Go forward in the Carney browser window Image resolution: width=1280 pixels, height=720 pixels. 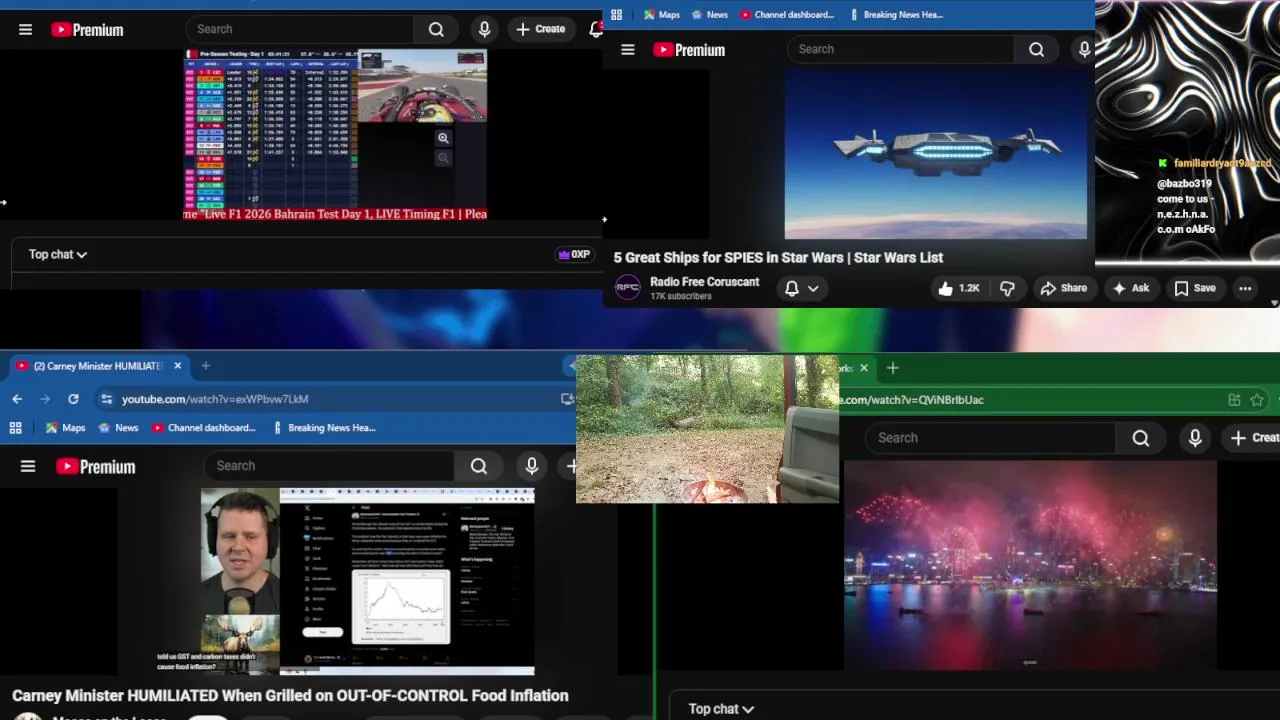tap(45, 399)
